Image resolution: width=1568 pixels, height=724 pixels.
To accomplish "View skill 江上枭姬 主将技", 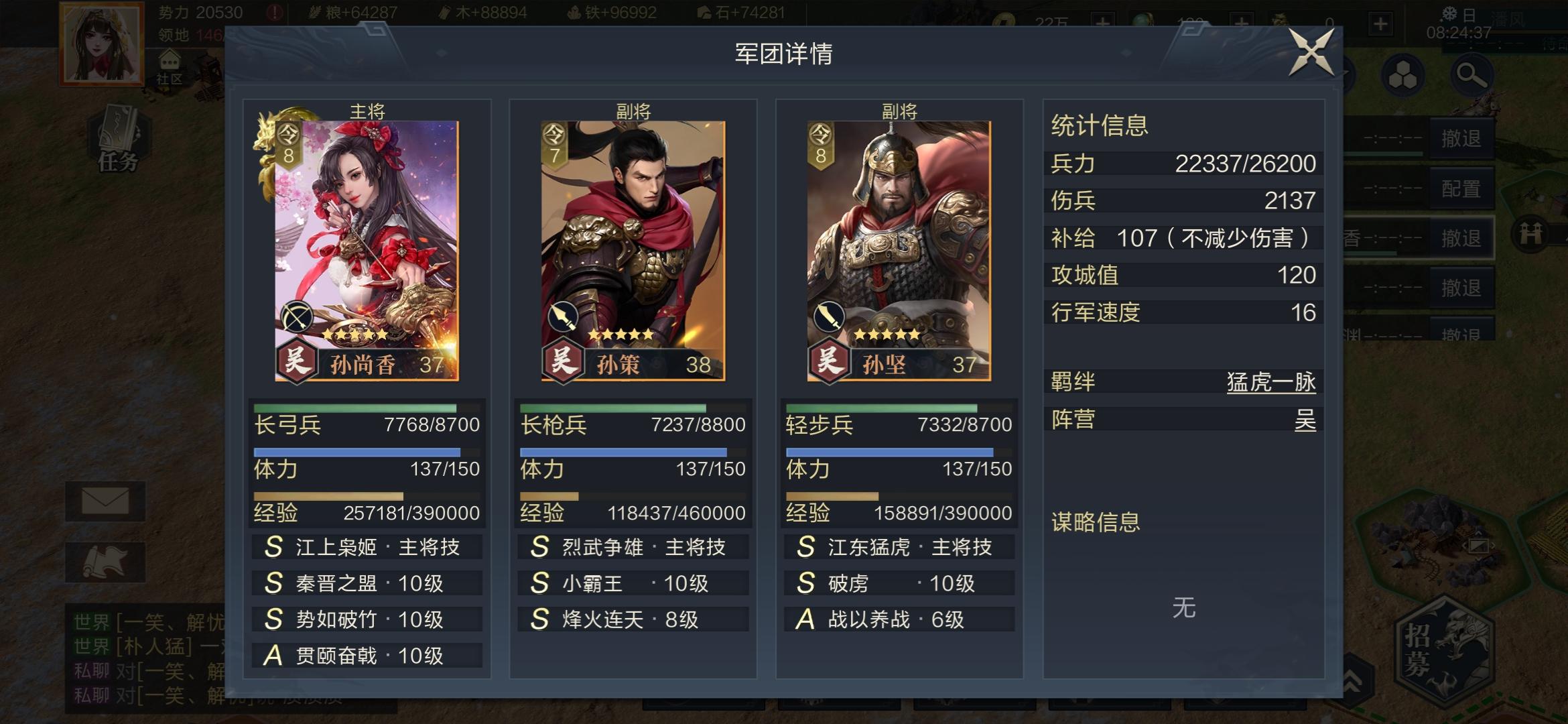I will point(367,547).
